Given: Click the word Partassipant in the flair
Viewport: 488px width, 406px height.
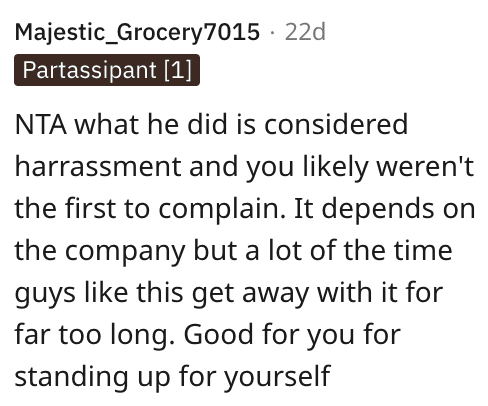Looking at the screenshot, I should [x=90, y=70].
